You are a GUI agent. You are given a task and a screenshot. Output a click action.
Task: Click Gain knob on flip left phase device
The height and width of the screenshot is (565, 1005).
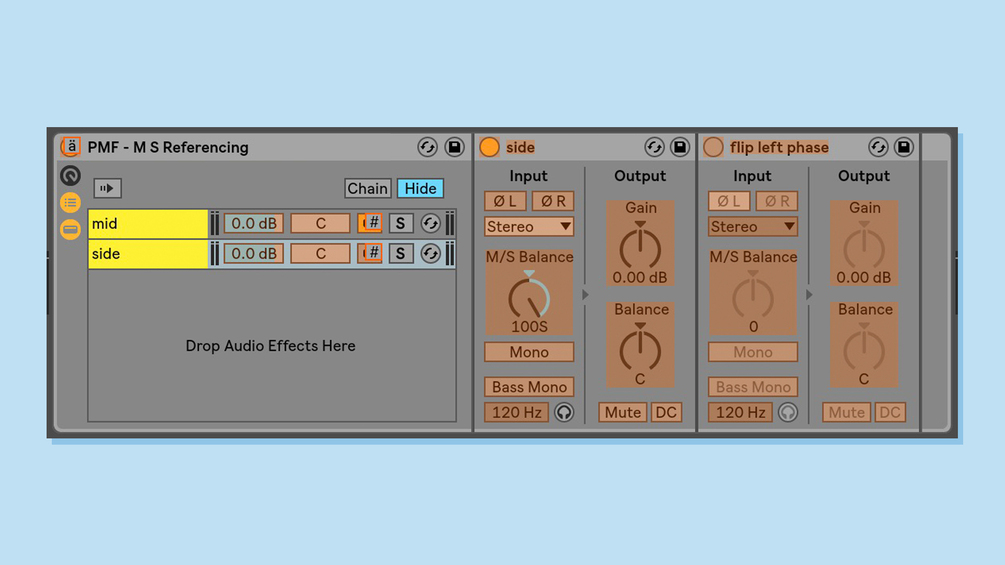[x=864, y=247]
